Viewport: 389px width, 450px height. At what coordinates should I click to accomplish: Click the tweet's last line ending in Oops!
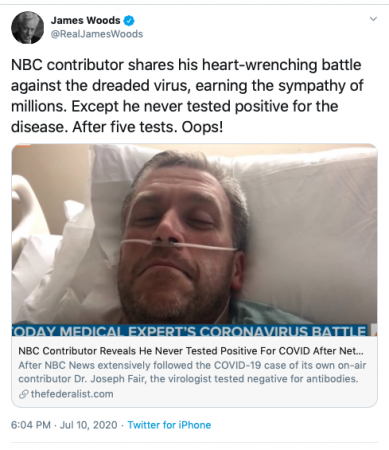(117, 127)
